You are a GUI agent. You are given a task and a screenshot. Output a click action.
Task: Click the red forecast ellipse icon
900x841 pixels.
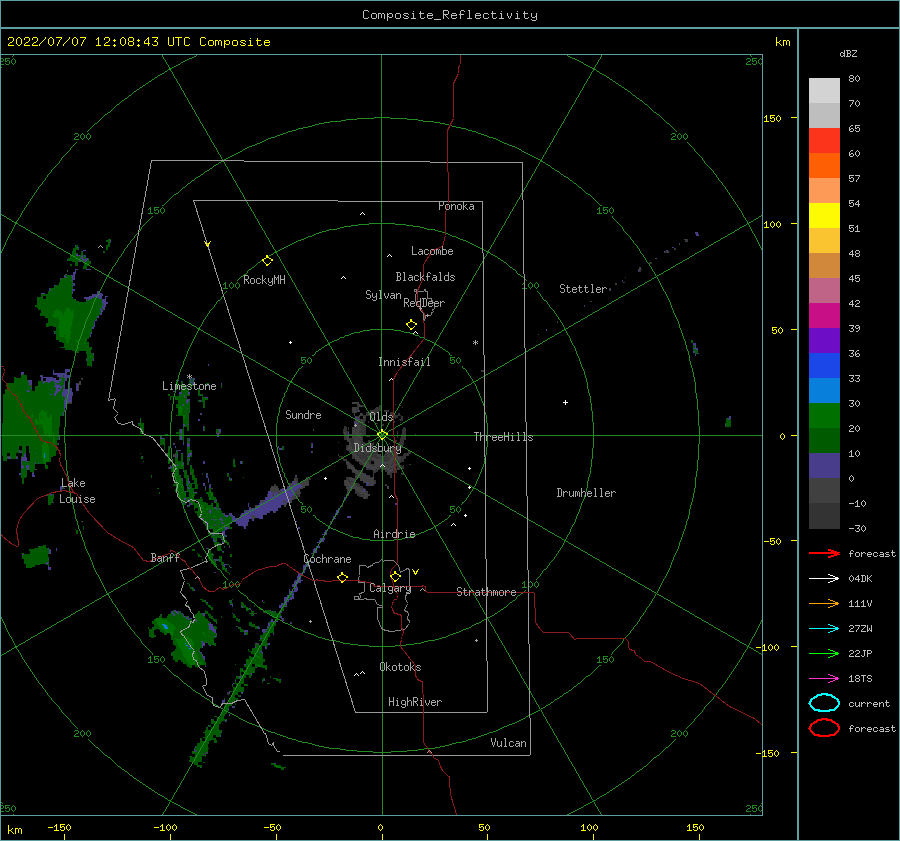coord(824,728)
